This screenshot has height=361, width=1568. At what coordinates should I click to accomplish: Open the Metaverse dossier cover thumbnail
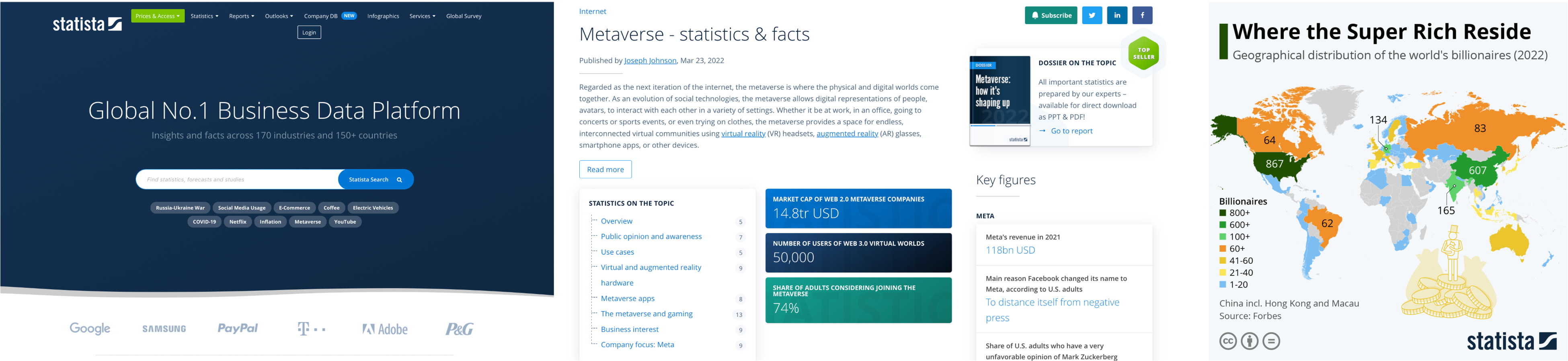tap(1000, 101)
